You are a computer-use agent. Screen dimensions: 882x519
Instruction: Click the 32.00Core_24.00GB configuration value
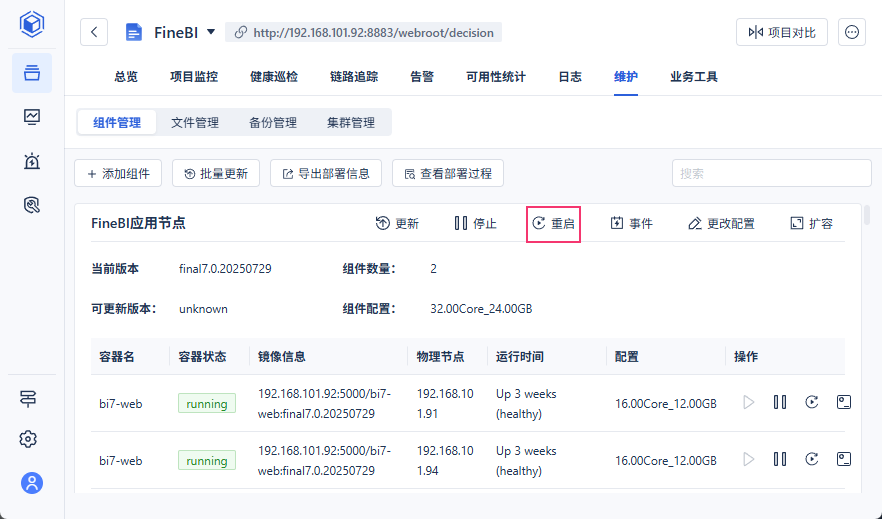(x=481, y=309)
